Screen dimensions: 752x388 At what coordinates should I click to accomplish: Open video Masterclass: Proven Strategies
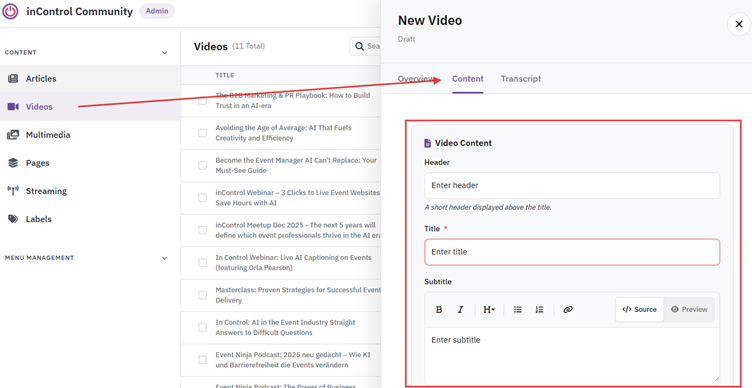(297, 295)
